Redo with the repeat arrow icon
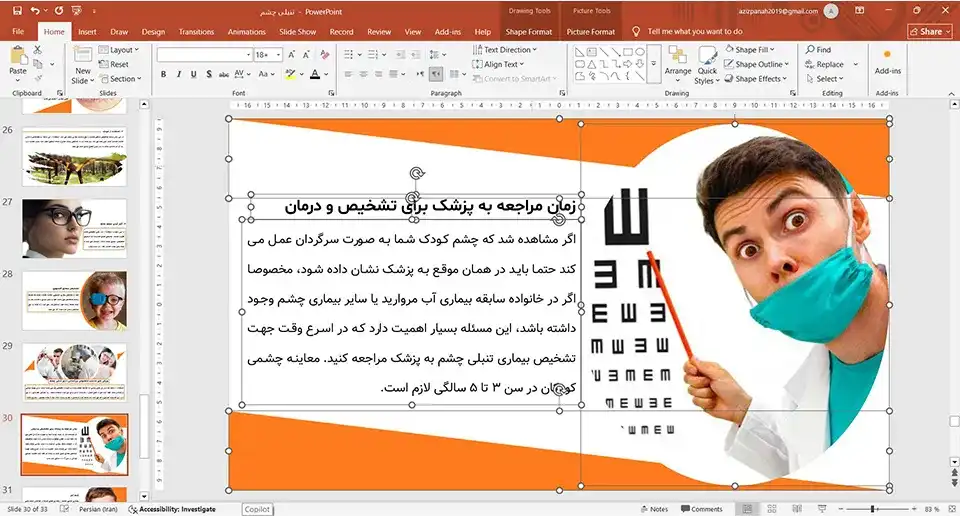Image resolution: width=960 pixels, height=516 pixels. tap(59, 10)
